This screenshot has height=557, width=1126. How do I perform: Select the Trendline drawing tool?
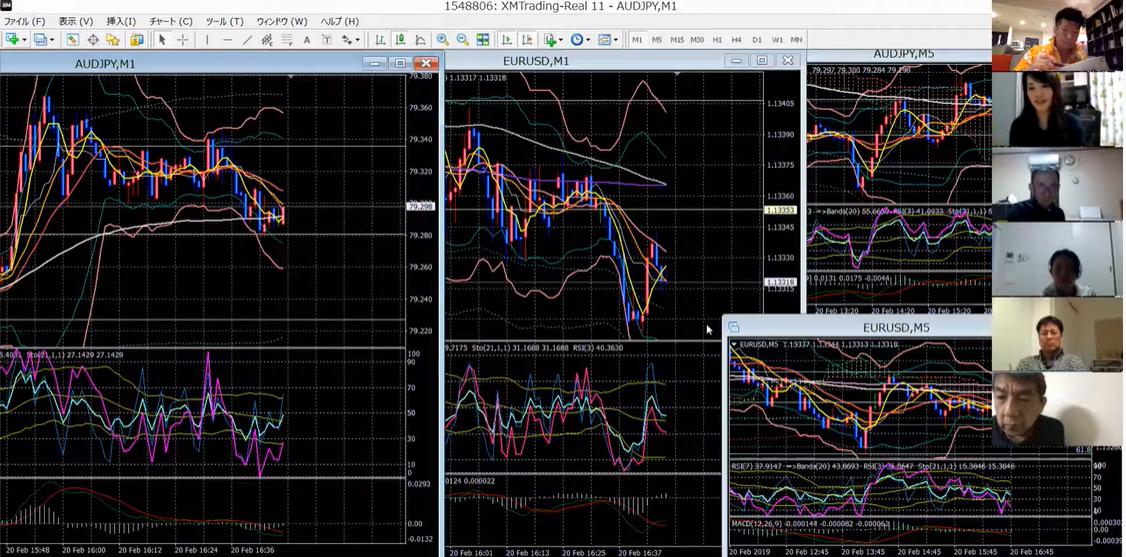point(247,39)
